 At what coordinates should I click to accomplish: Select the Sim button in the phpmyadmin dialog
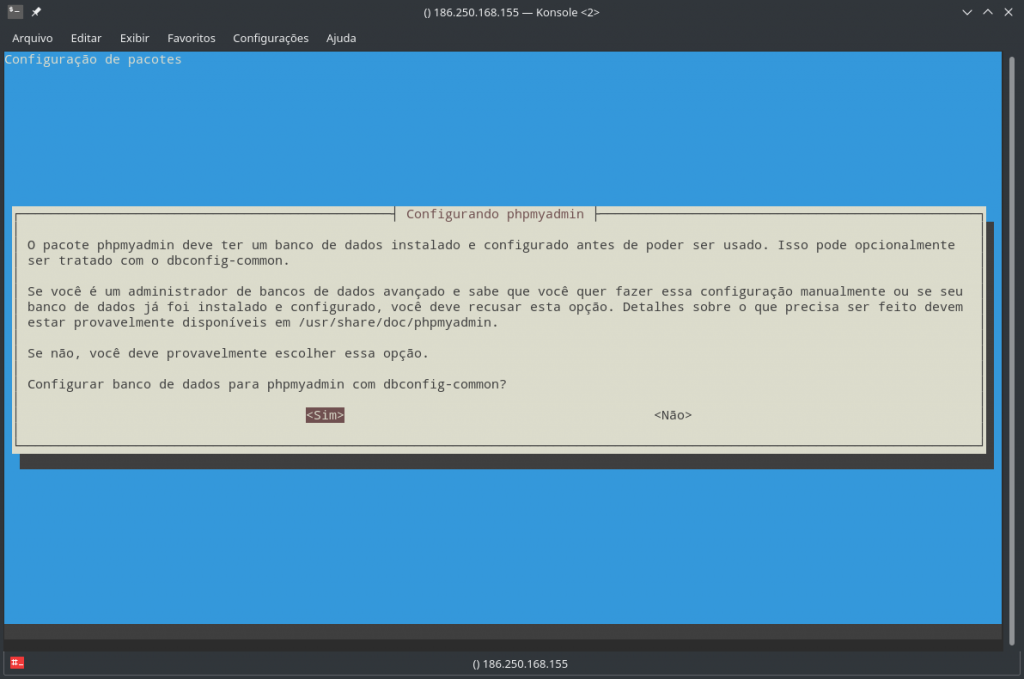[324, 414]
